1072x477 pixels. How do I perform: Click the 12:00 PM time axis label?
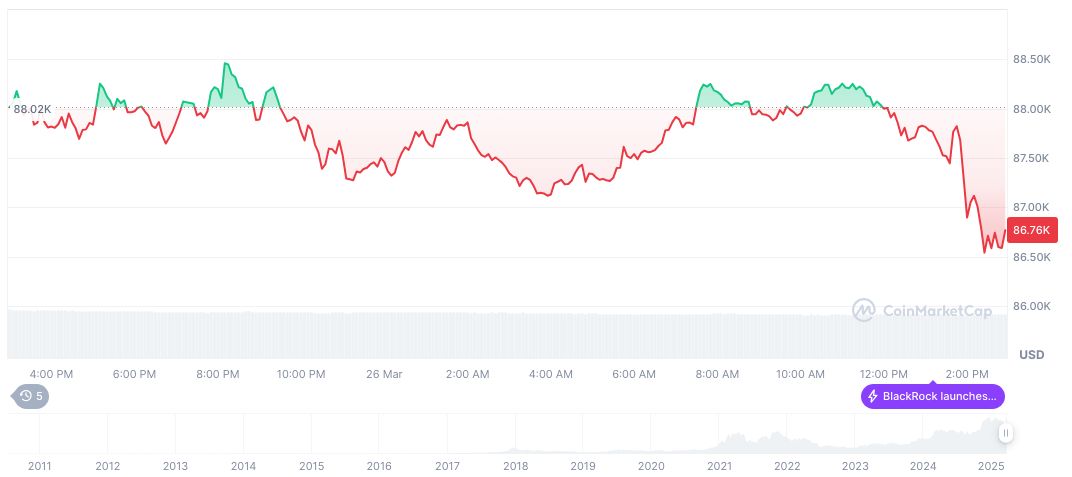[884, 374]
